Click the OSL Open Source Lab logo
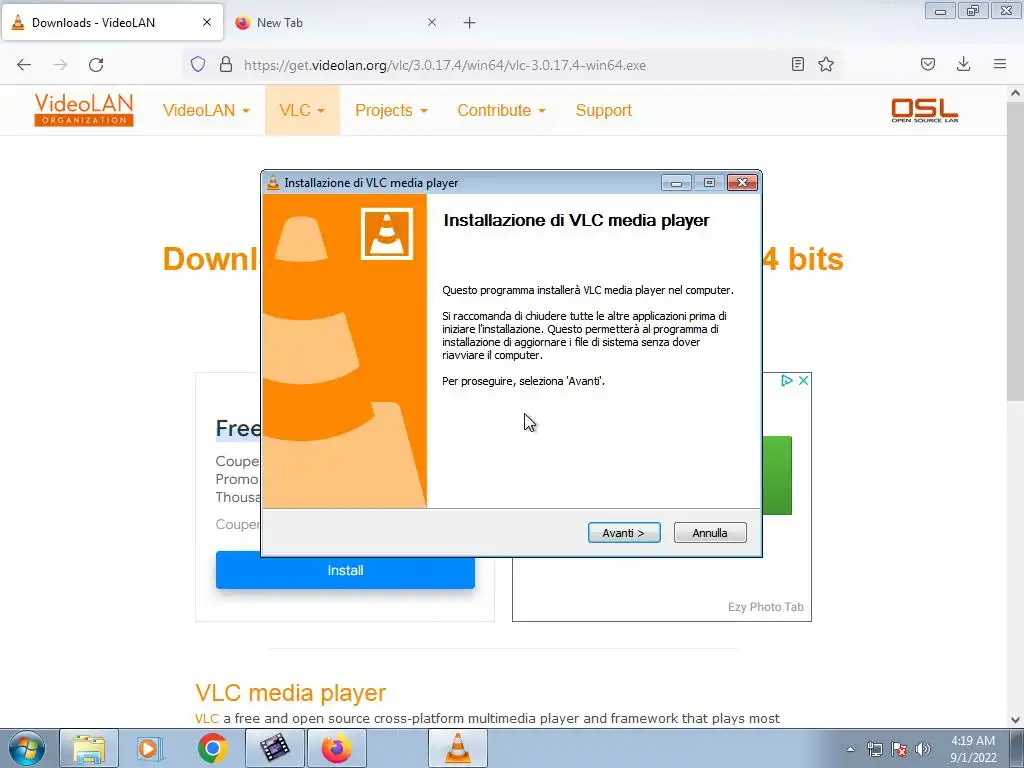The height and width of the screenshot is (768, 1024). pos(925,110)
